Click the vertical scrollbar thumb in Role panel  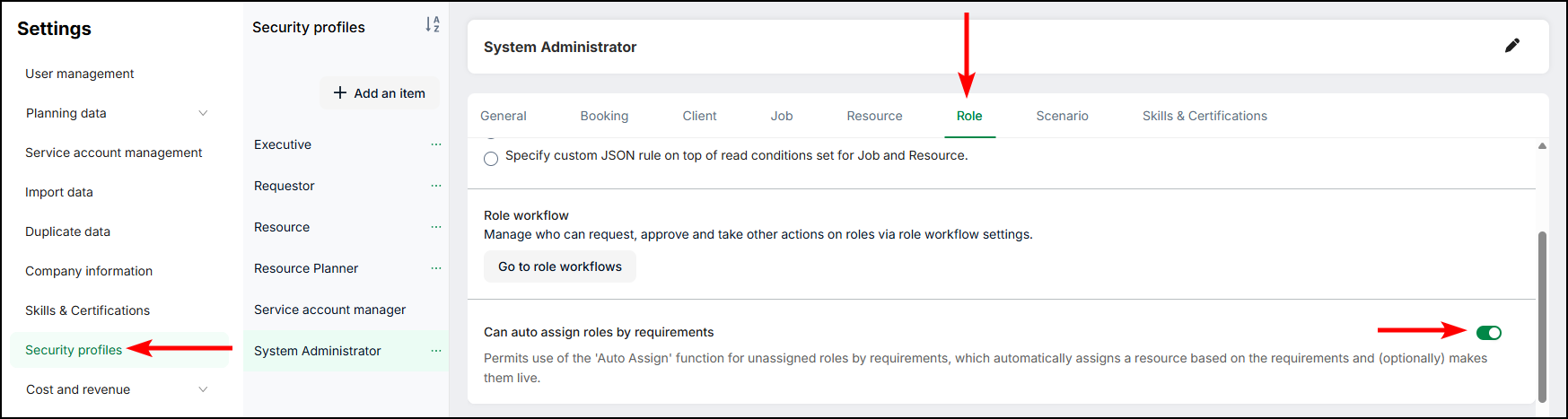(x=1542, y=317)
